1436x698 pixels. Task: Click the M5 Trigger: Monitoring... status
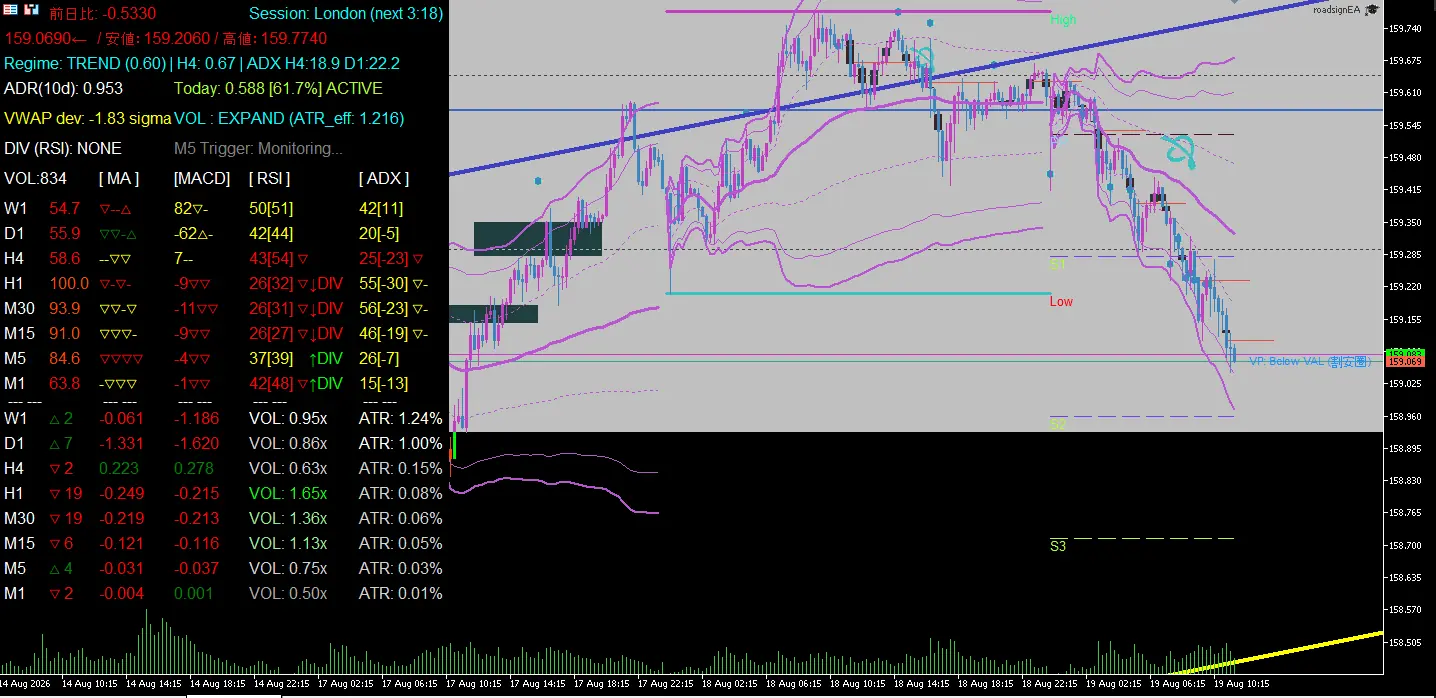pos(258,148)
